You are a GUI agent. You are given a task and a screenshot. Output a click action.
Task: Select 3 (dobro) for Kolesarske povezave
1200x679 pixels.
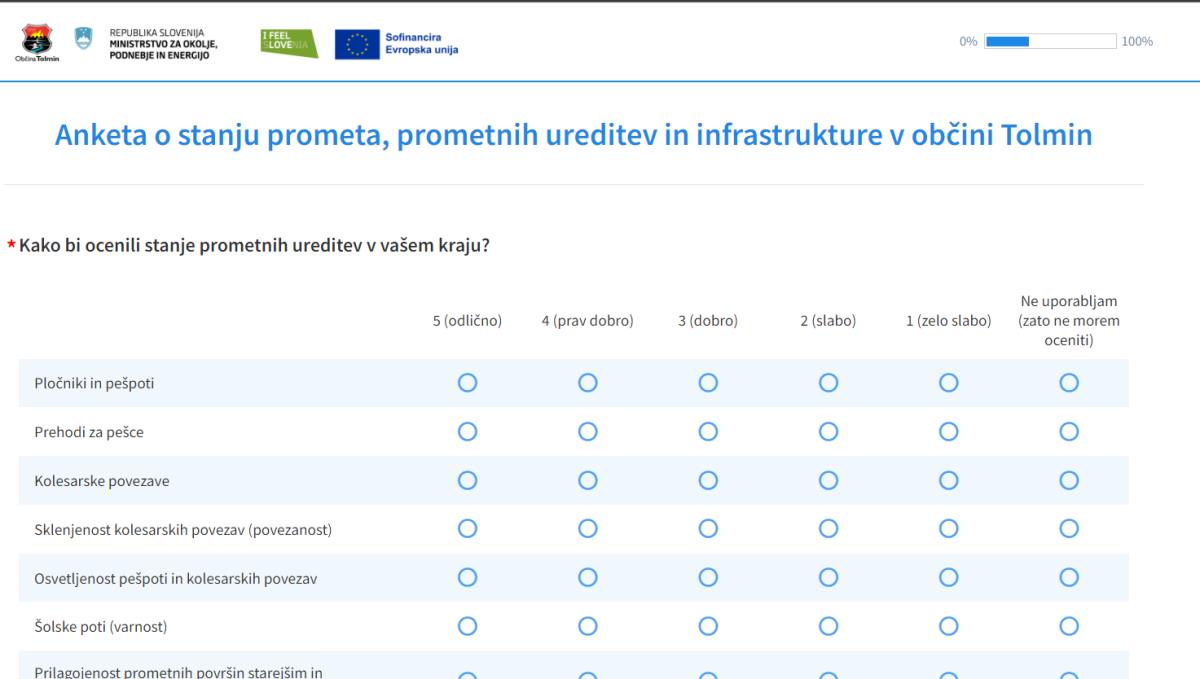[x=708, y=480]
